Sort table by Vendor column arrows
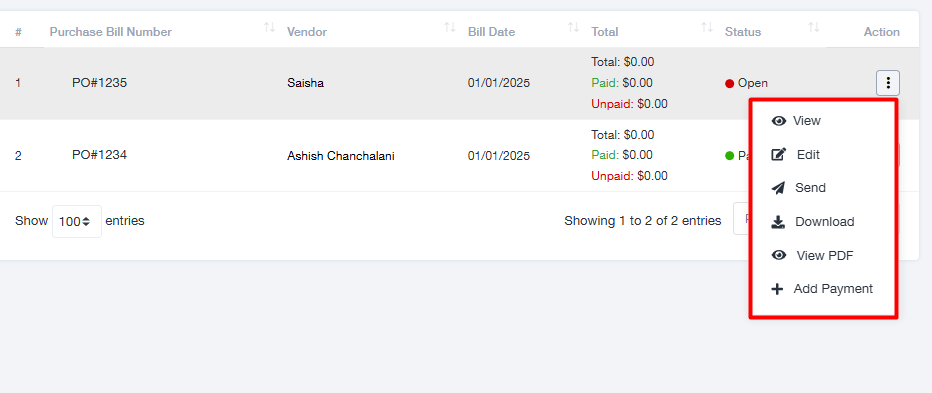 tap(450, 27)
